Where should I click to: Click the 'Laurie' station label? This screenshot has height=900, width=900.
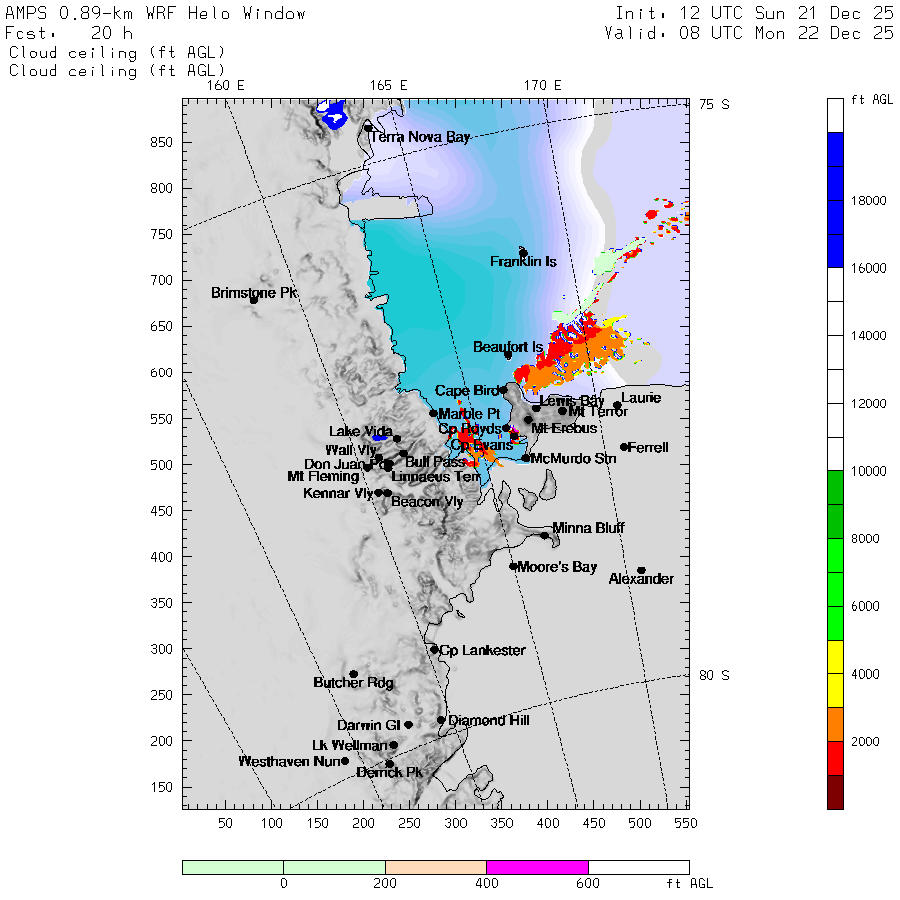pos(641,398)
